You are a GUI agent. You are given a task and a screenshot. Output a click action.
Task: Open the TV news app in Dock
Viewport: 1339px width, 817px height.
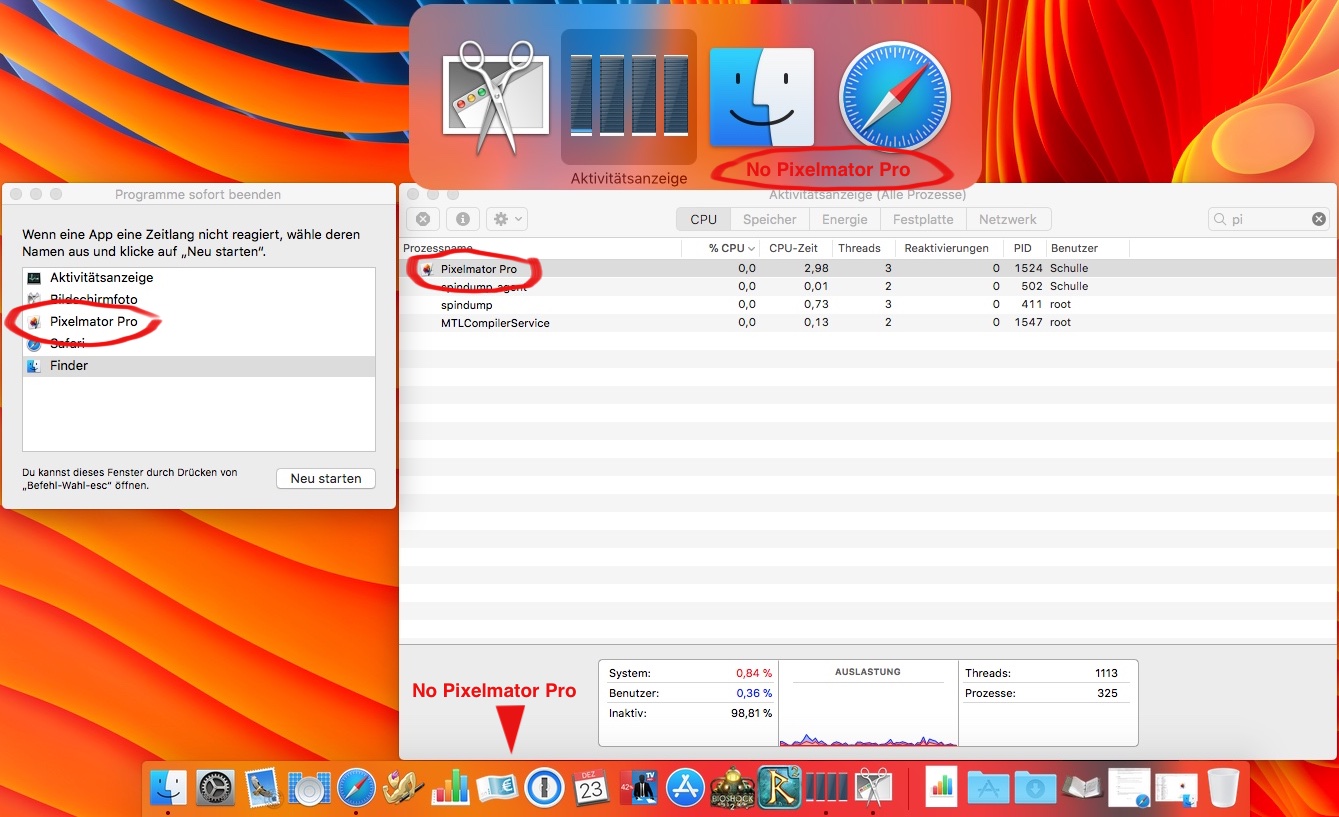click(638, 788)
